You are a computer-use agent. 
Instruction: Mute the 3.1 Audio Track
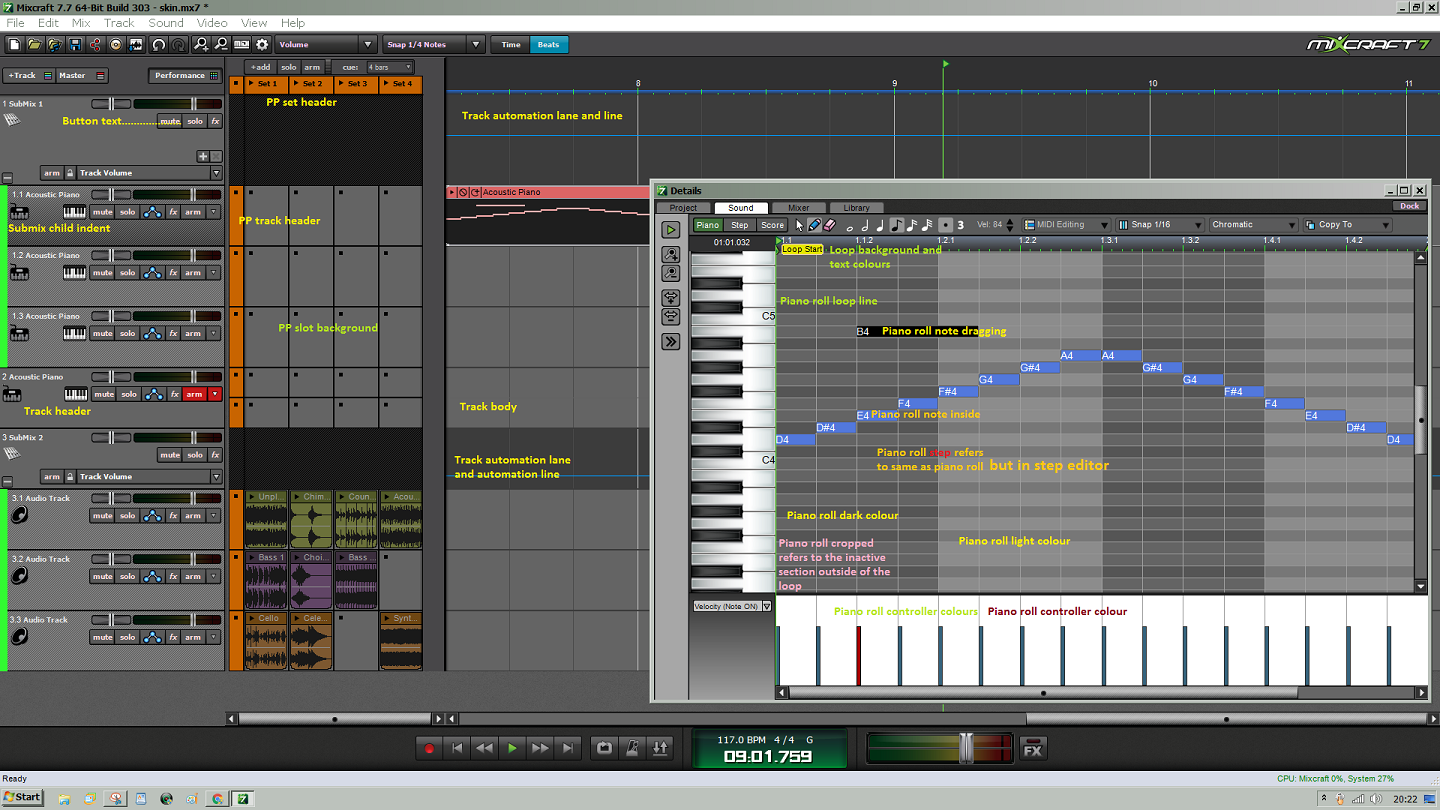pos(102,516)
